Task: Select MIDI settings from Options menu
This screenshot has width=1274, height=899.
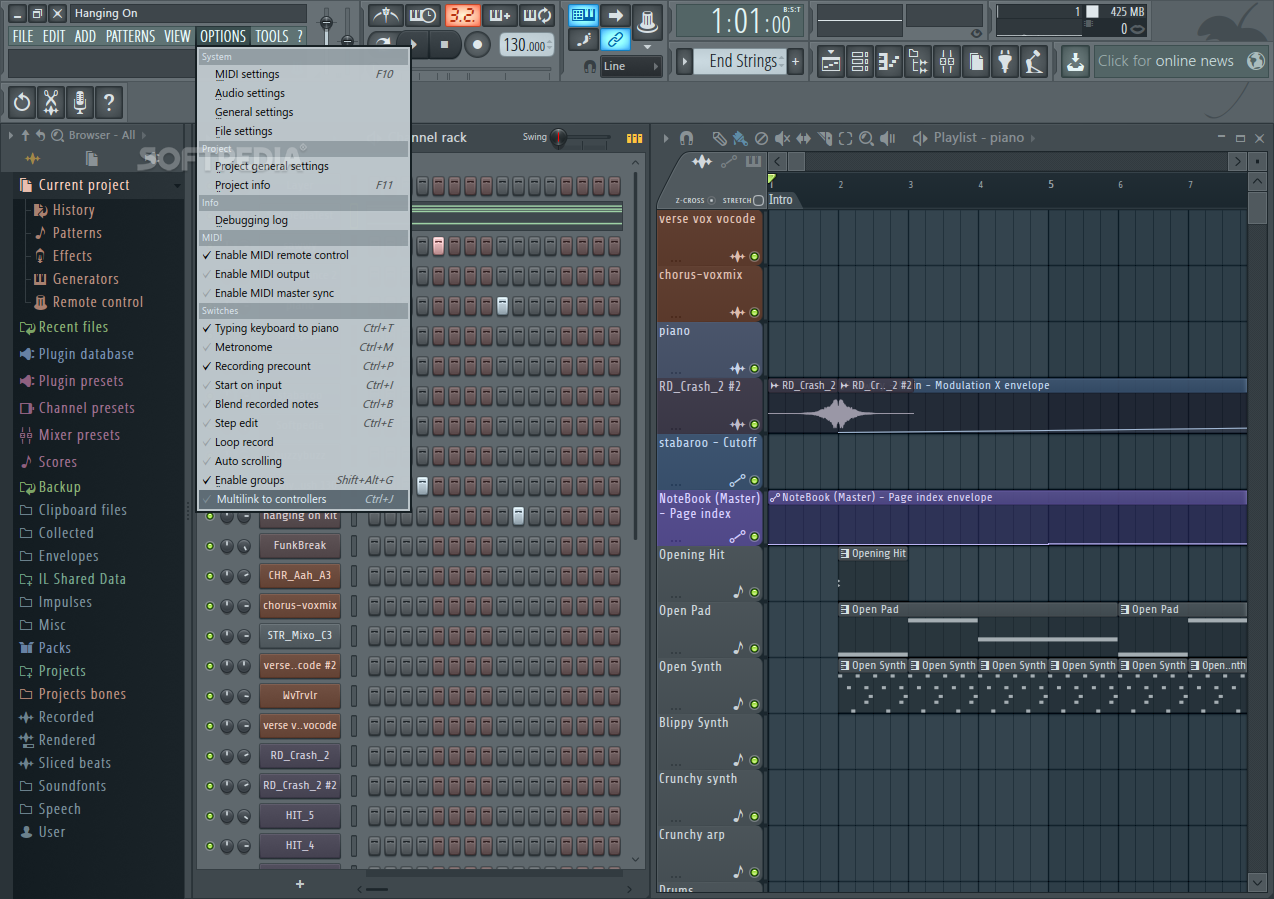Action: [x=303, y=74]
